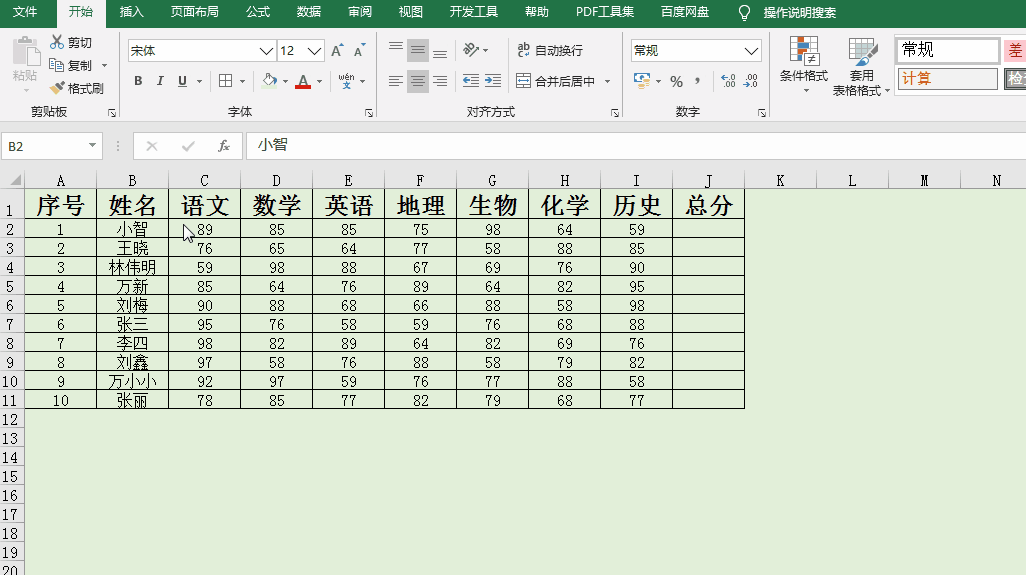Open text orientation options
This screenshot has width=1026, height=575.
pyautogui.click(x=475, y=50)
